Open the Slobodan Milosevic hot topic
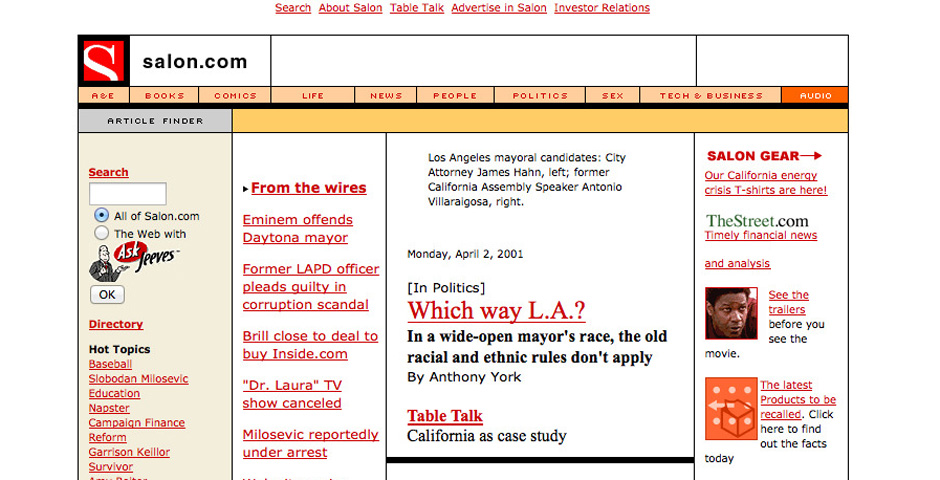Viewport: 940px width, 480px height. point(138,379)
